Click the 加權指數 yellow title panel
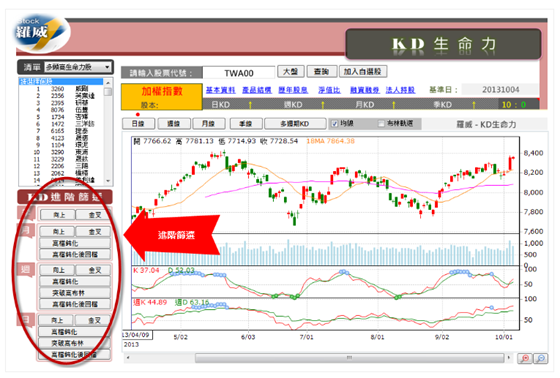The height and width of the screenshot is (378, 560). point(162,96)
